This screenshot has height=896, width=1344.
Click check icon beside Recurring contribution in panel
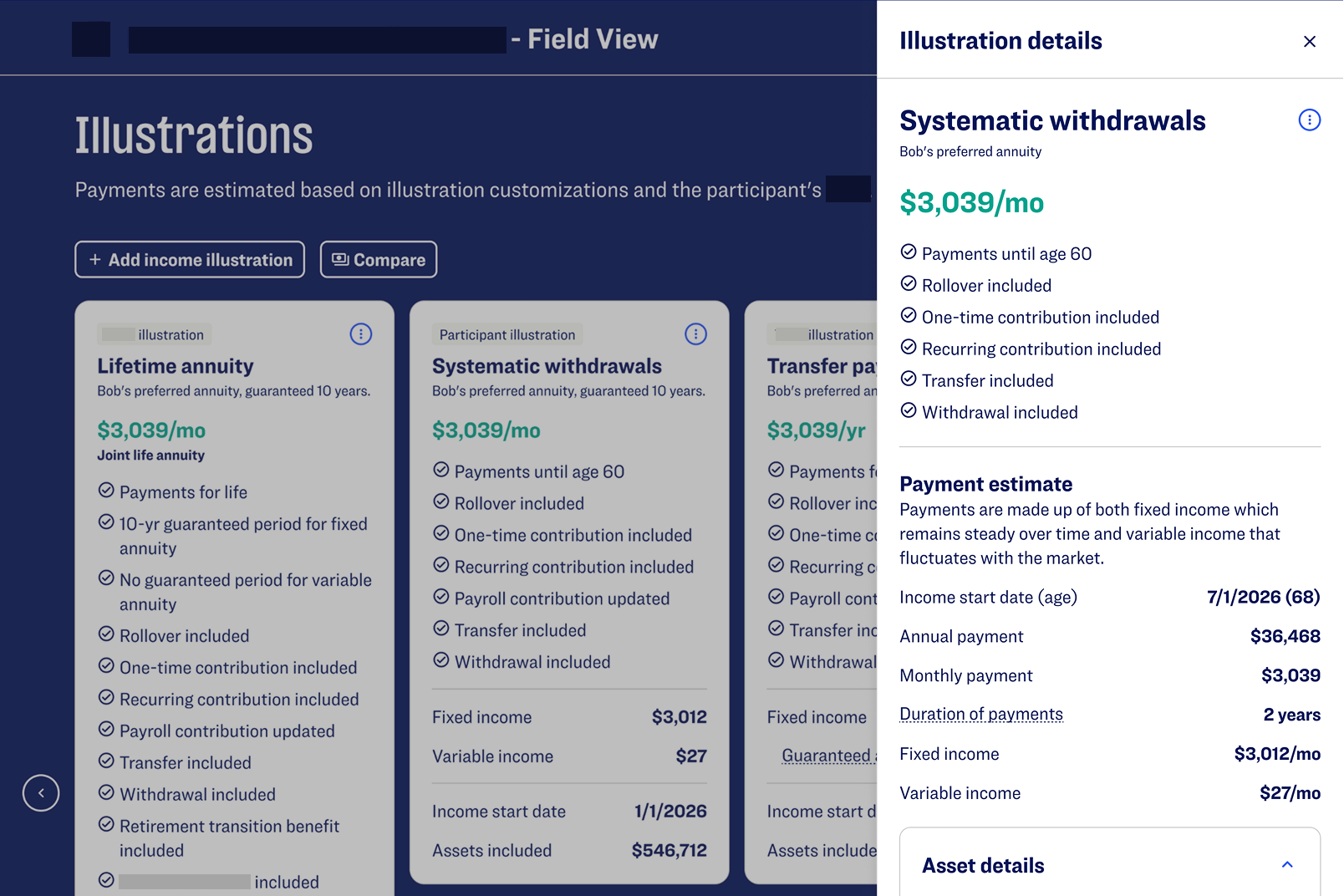[x=909, y=347]
